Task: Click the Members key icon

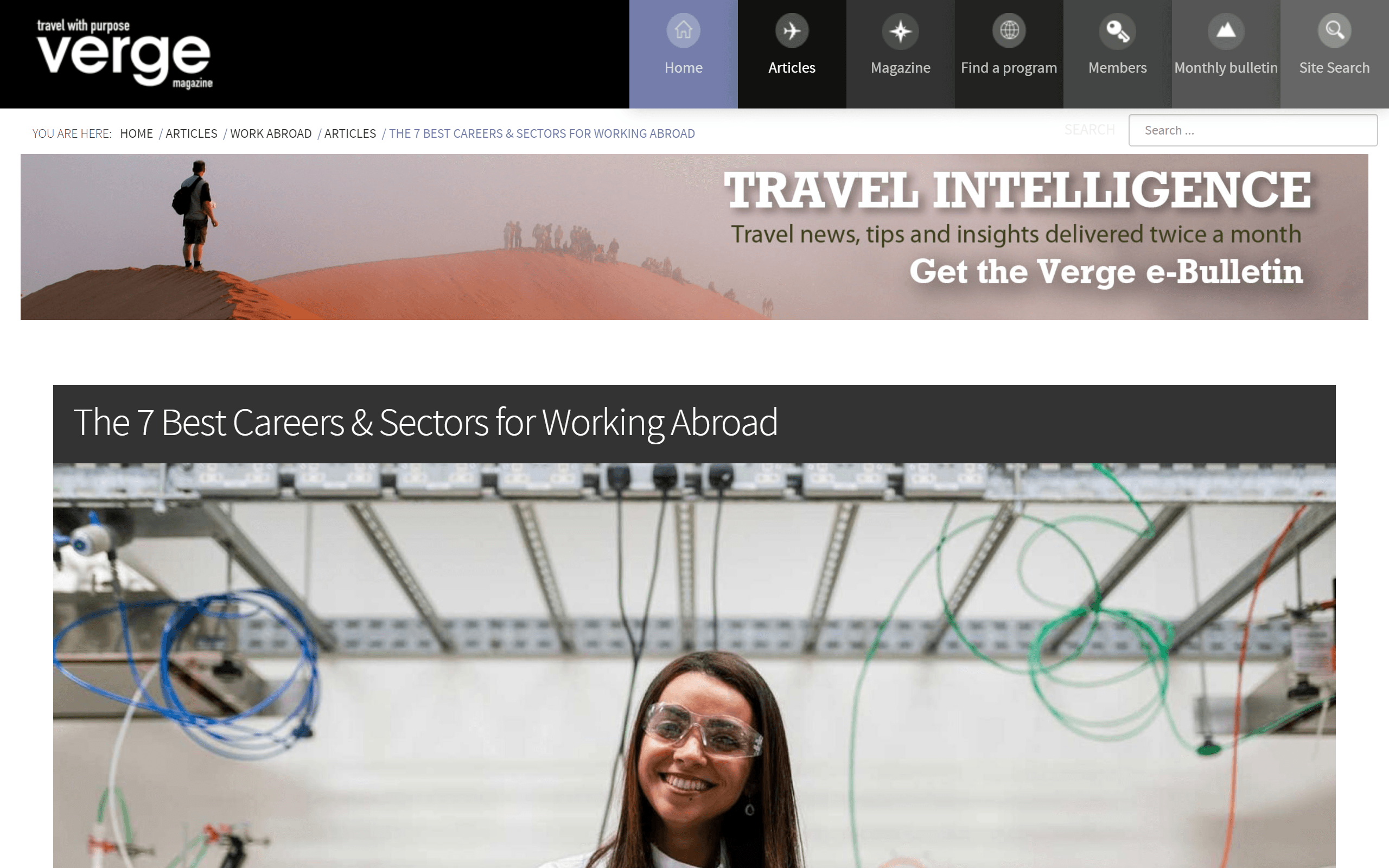Action: click(1118, 30)
